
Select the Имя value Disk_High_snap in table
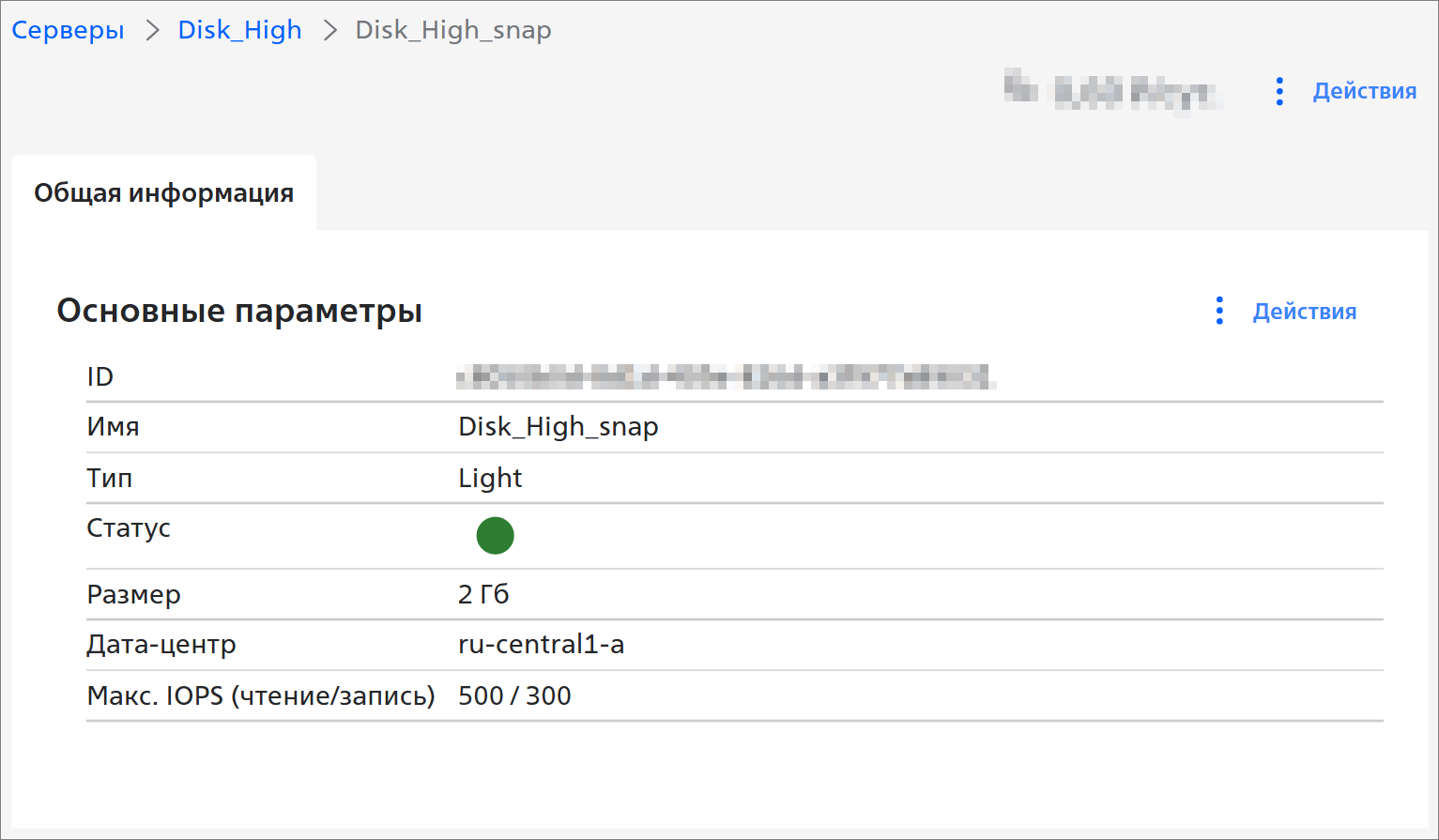click(558, 427)
